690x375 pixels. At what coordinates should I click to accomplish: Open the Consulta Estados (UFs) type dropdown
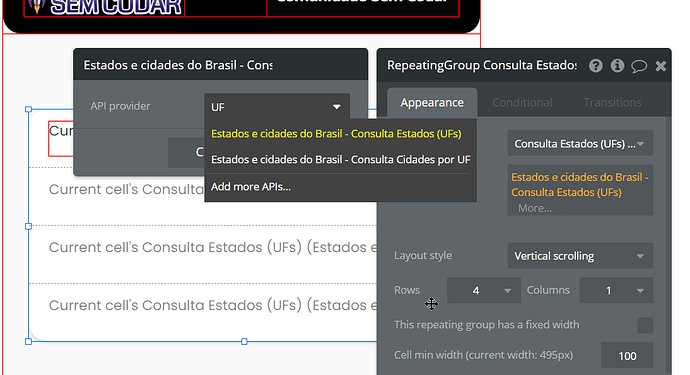[x=580, y=143]
